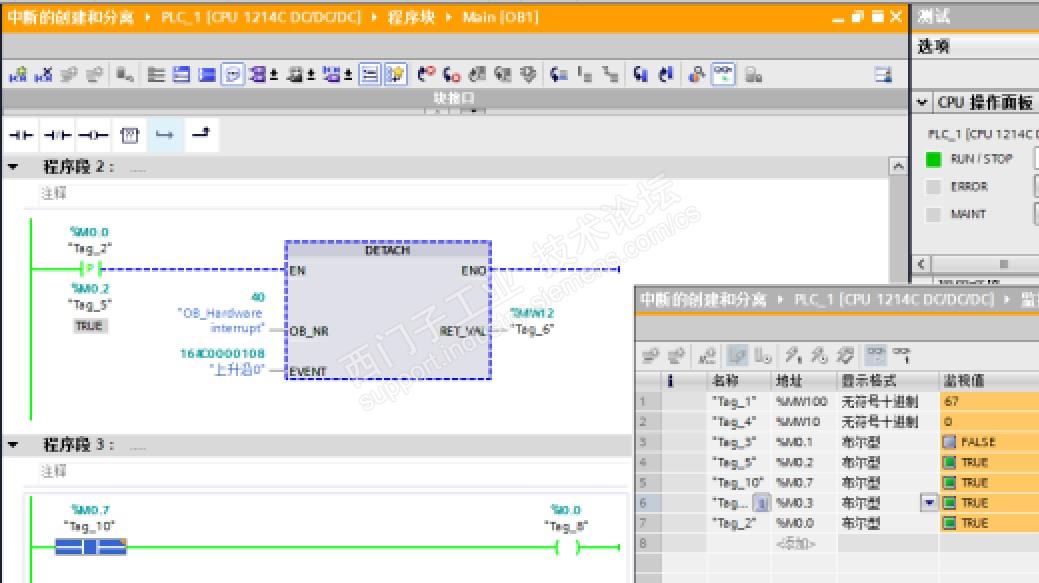Click the testing pane title

(x=934, y=17)
